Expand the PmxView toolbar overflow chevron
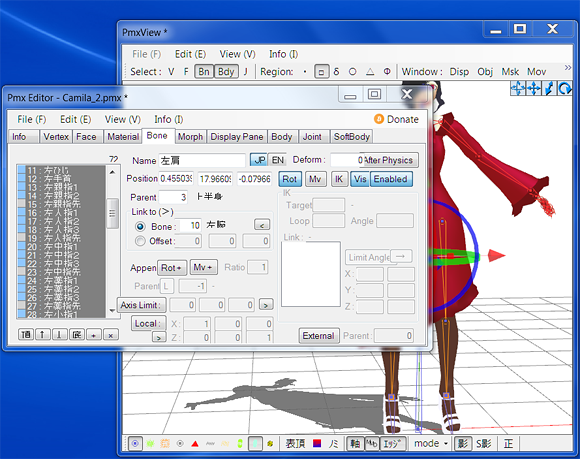Image resolution: width=580 pixels, height=459 pixels. click(567, 67)
